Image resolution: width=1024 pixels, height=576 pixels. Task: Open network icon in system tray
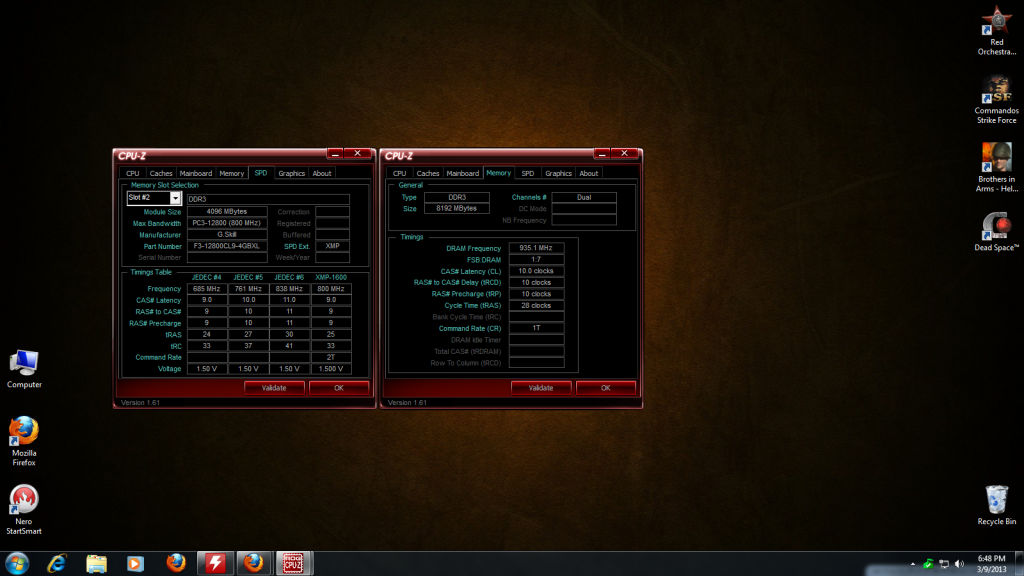coord(944,564)
